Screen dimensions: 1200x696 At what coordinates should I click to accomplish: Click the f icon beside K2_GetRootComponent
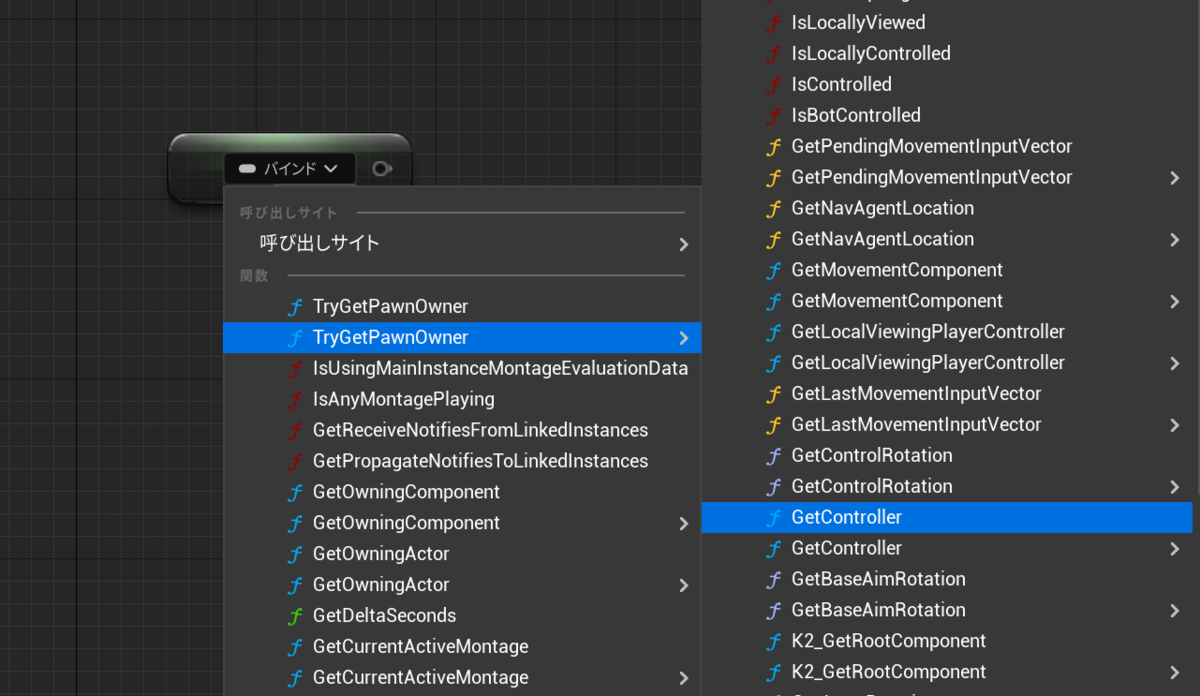(775, 641)
